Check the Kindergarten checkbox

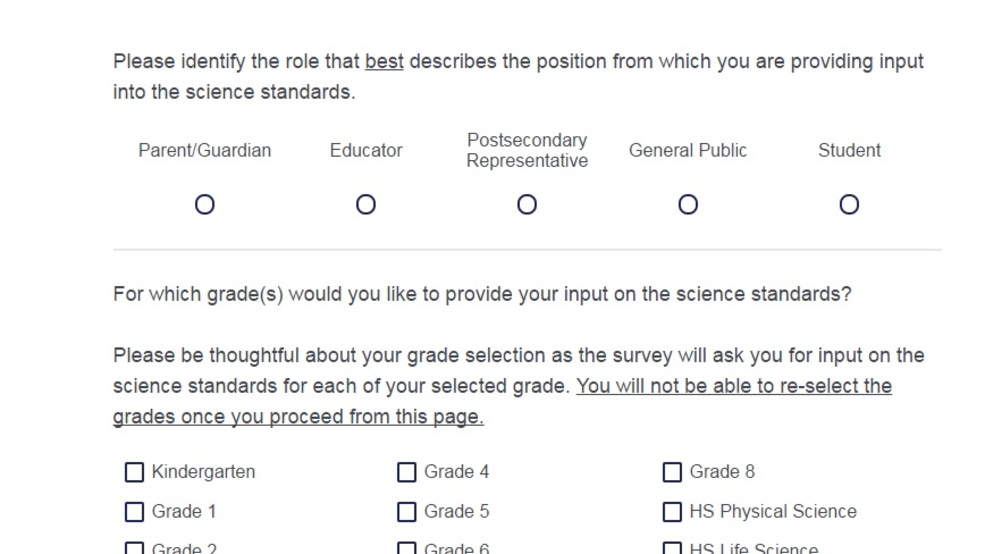(x=134, y=472)
